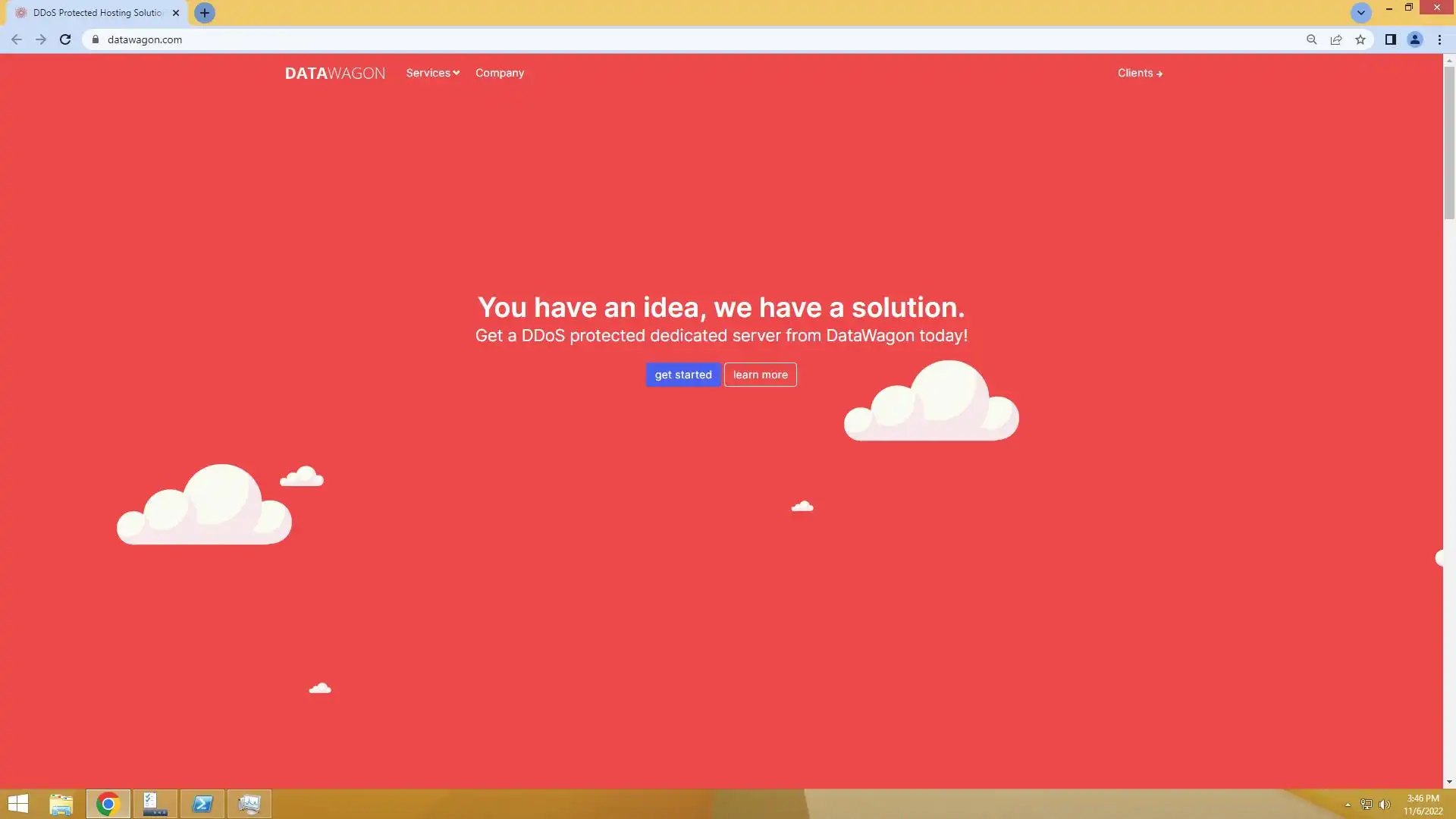Click the browser reload icon

point(65,39)
